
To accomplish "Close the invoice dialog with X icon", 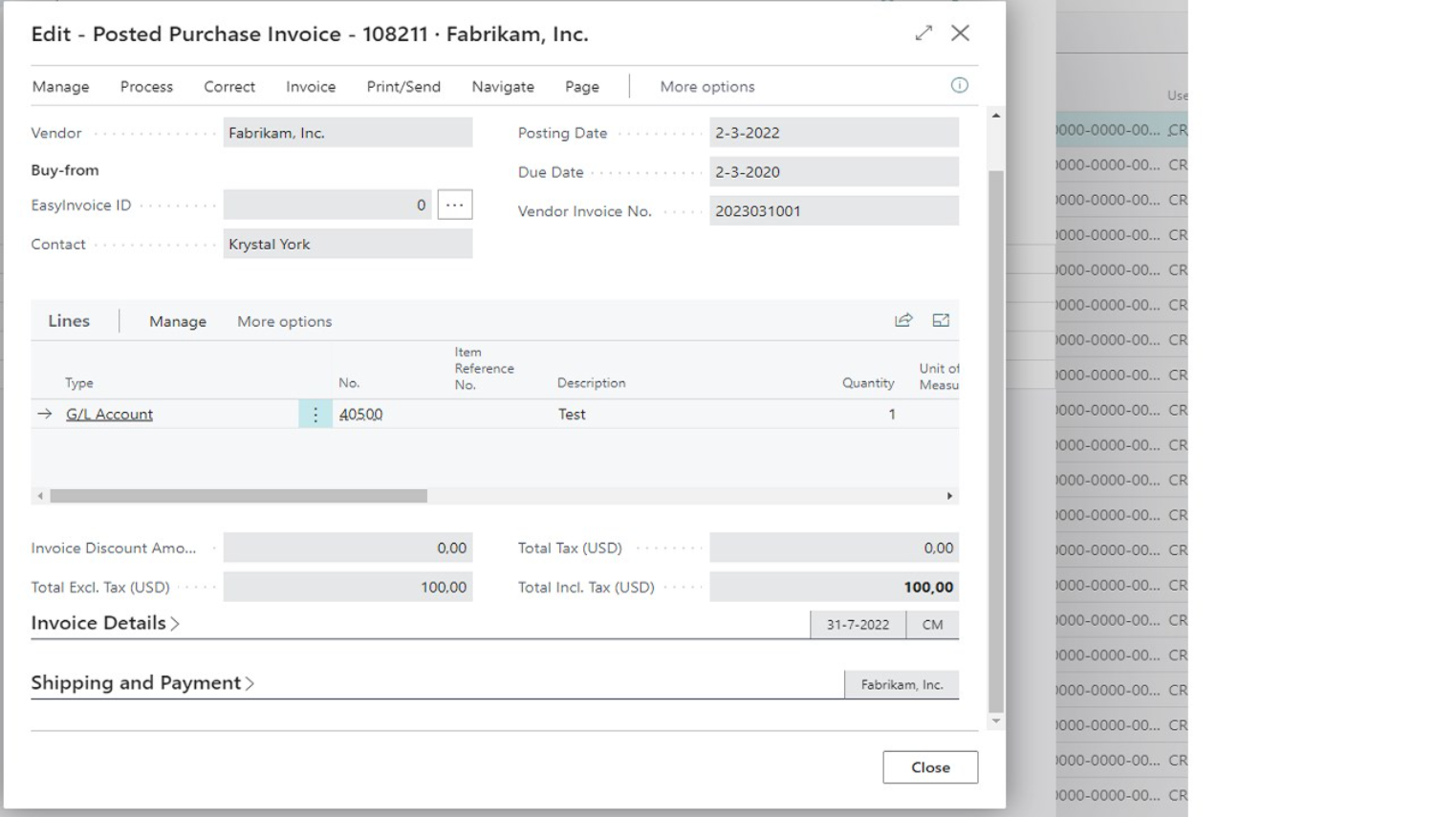I will click(x=960, y=33).
